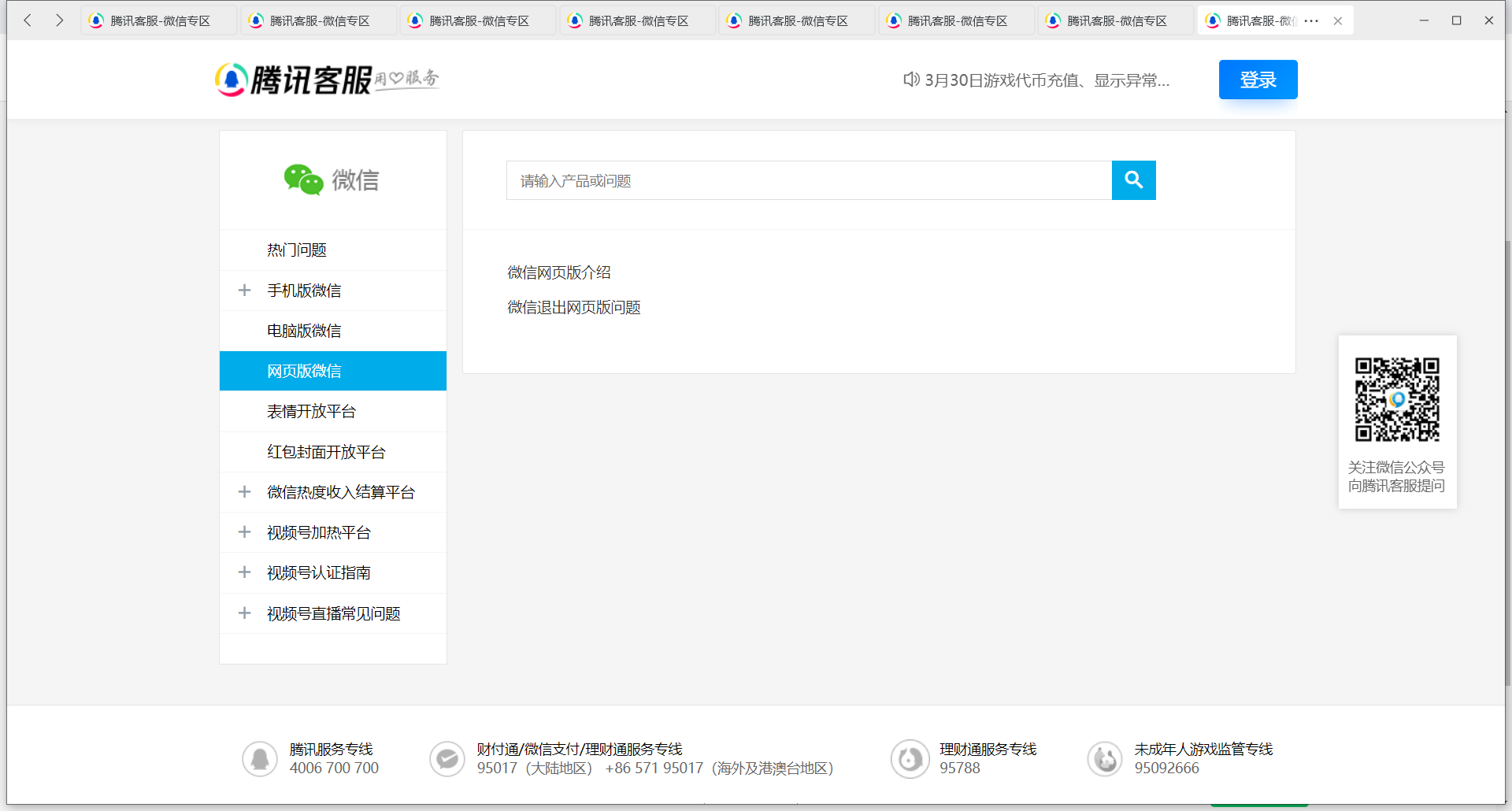Click the 腾讯服务专线 number 4006 700 700
The image size is (1512, 811).
pyautogui.click(x=334, y=768)
